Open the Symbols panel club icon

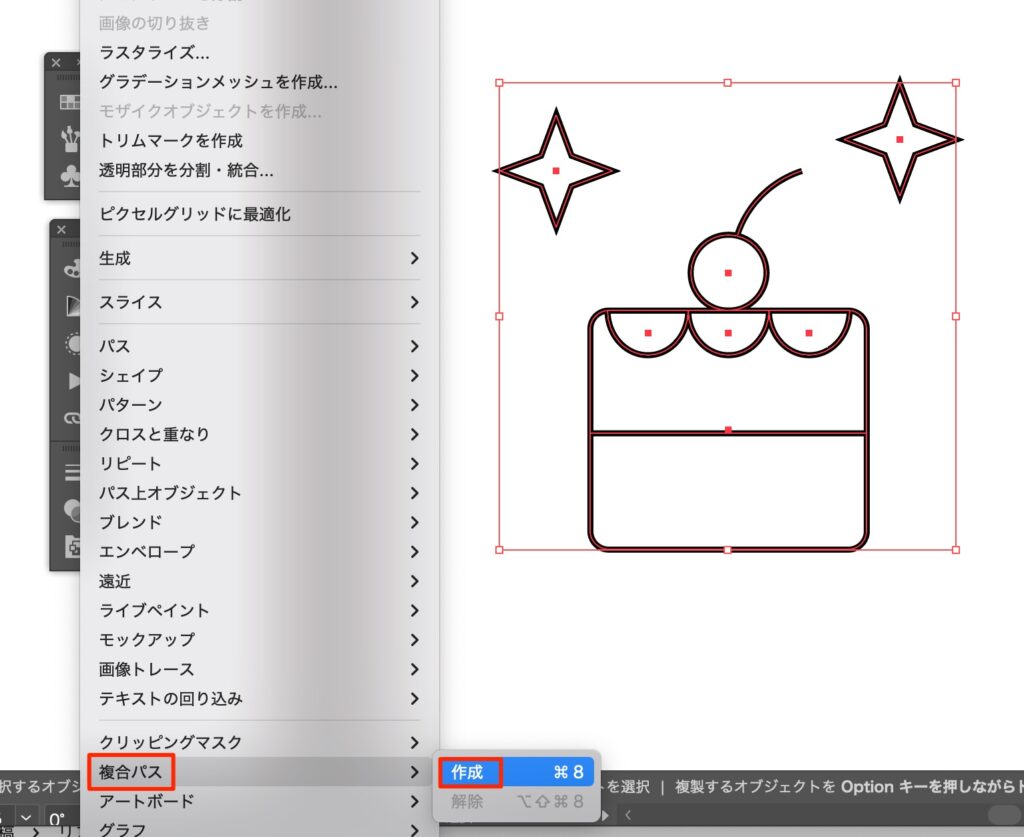click(x=70, y=176)
